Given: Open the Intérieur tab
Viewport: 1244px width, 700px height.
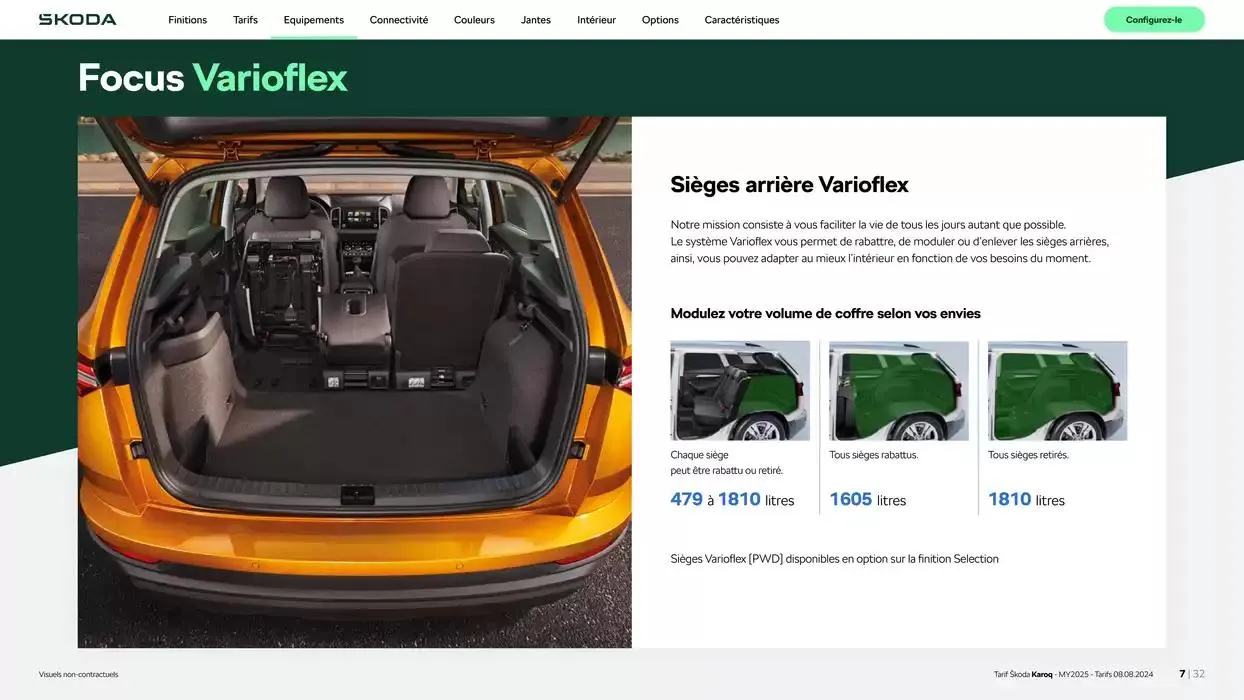Looking at the screenshot, I should 596,20.
